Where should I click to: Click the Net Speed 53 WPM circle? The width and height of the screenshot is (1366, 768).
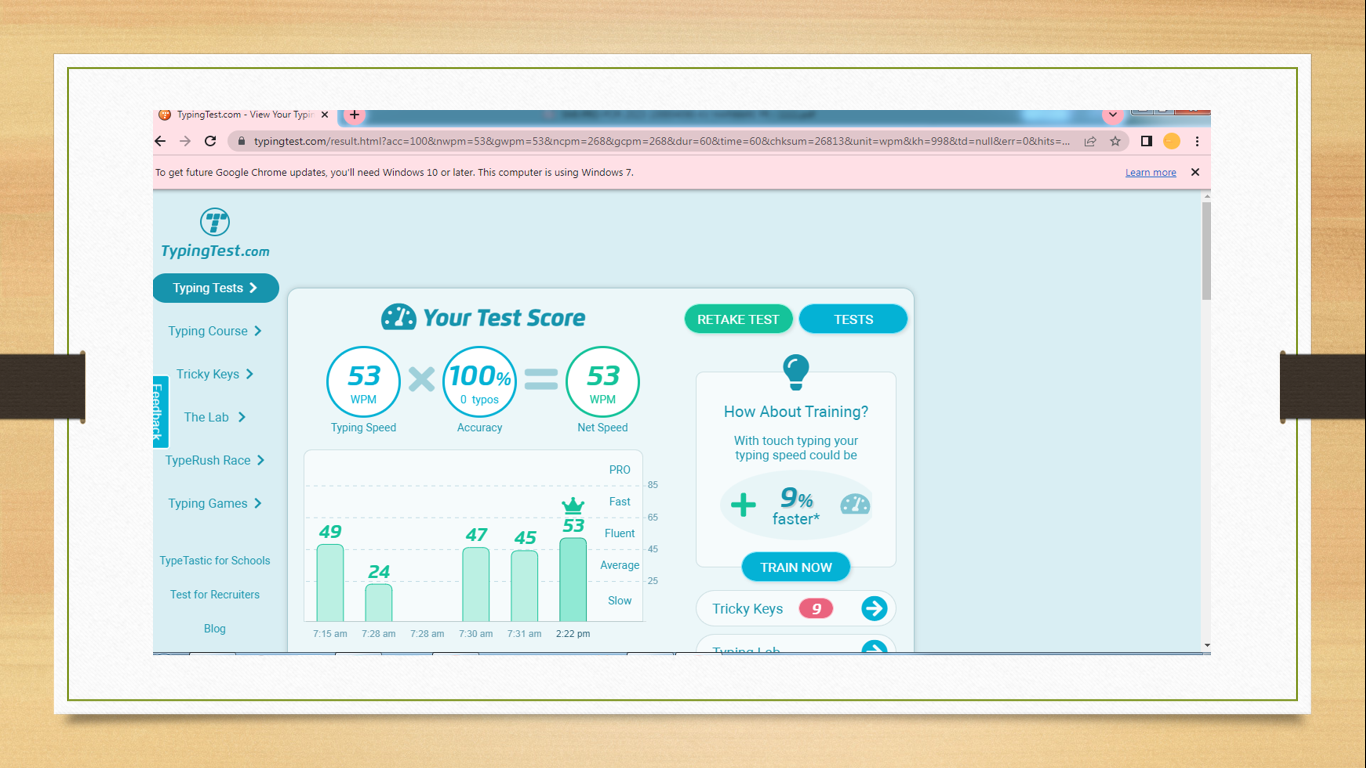(x=603, y=383)
